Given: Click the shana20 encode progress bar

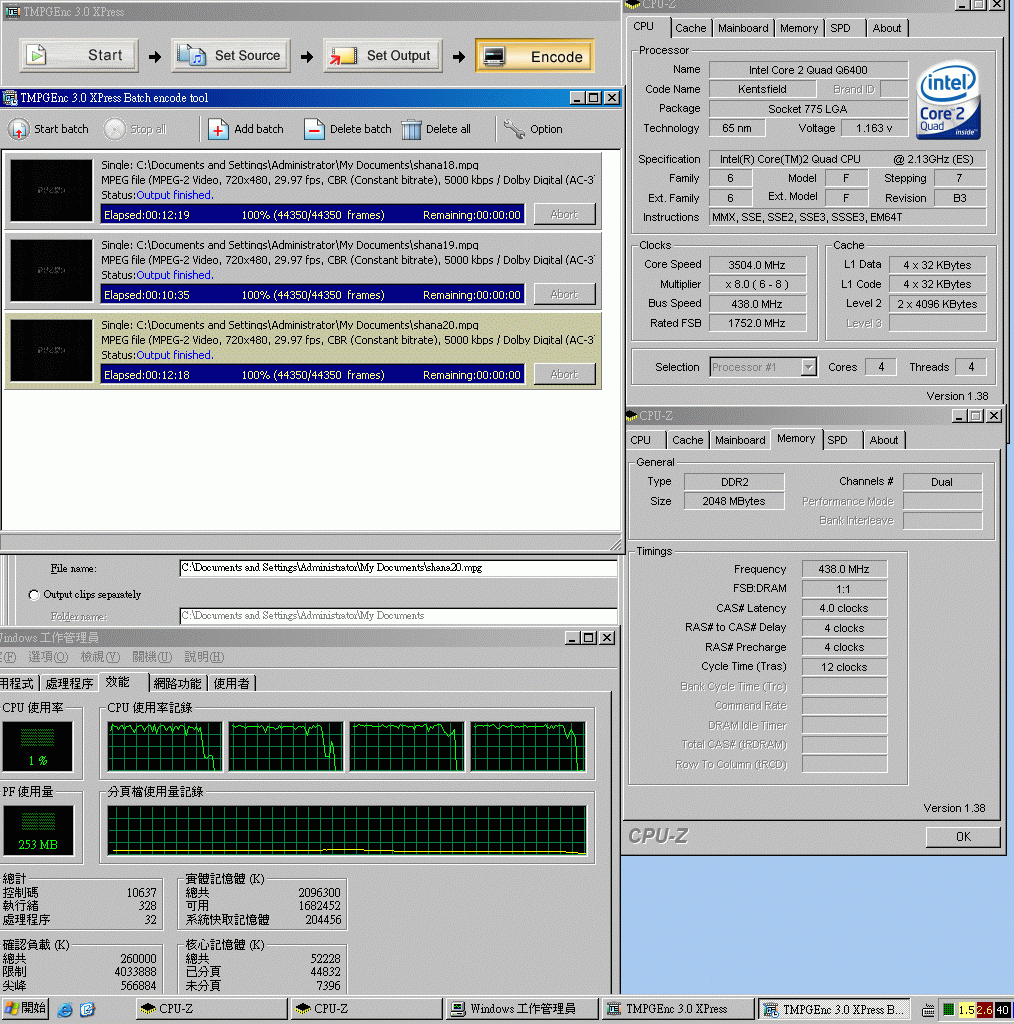Looking at the screenshot, I should pyautogui.click(x=312, y=374).
